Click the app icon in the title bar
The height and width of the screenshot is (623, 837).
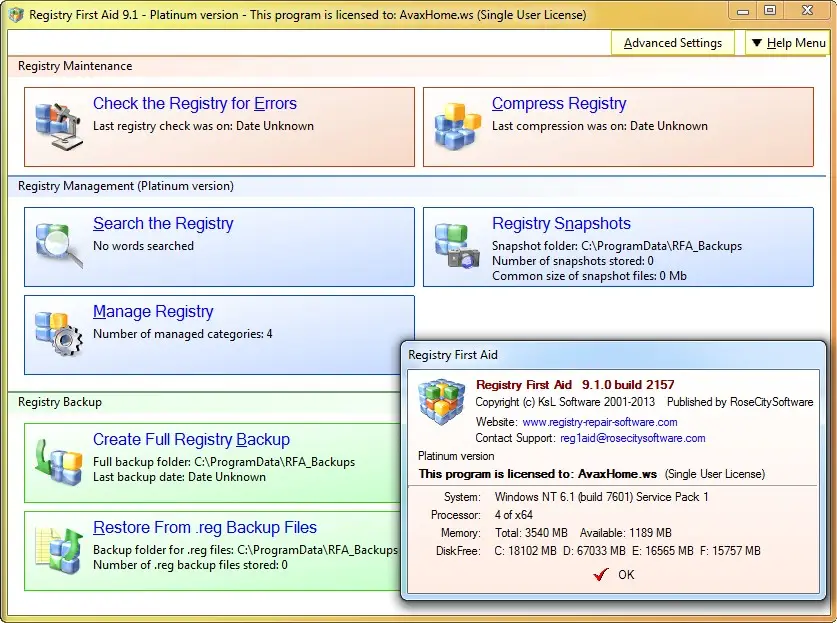16,14
